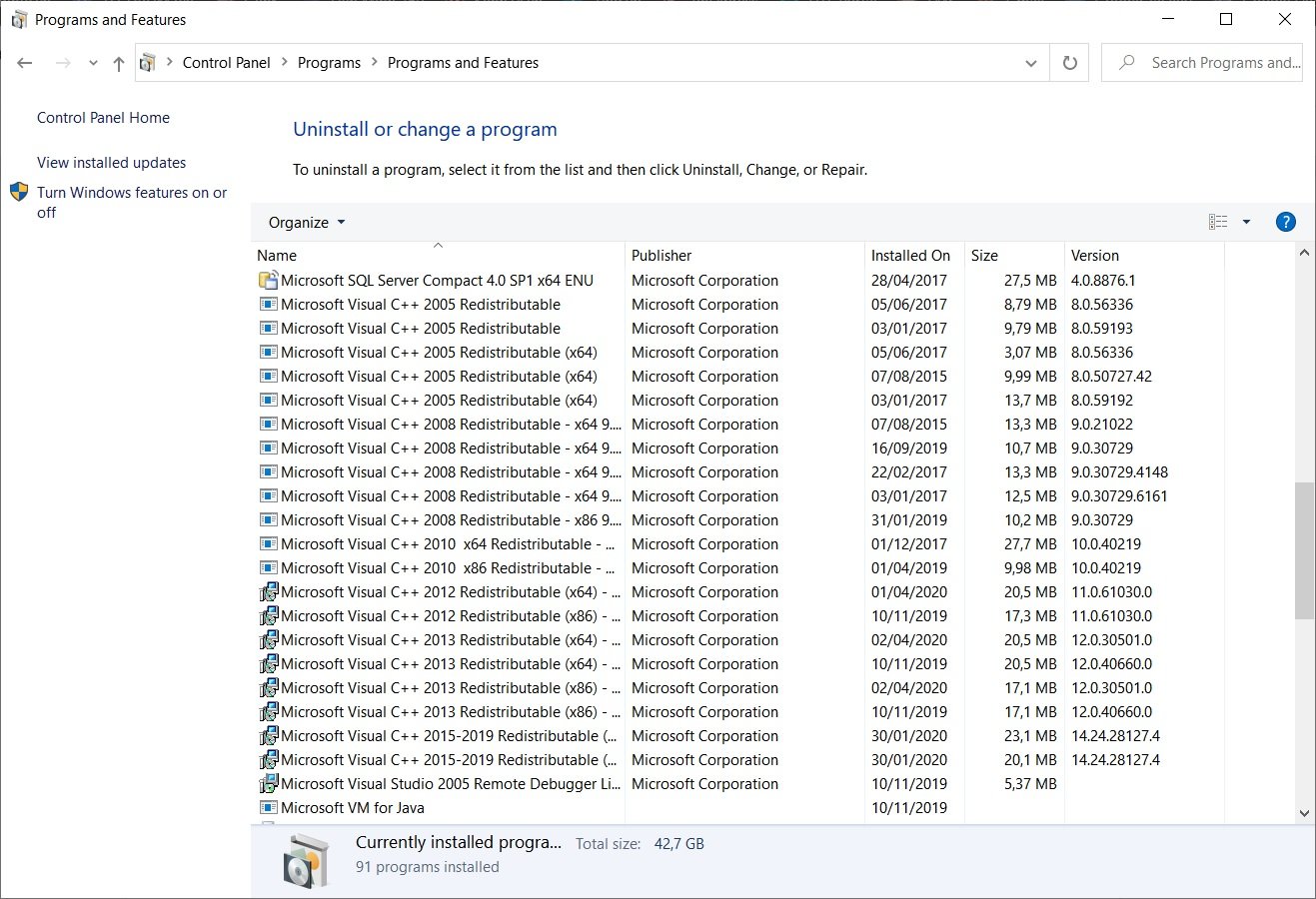This screenshot has height=899, width=1316.
Task: Select Visual C++ 2008 x64 version 9.0.21022
Action: [737, 425]
